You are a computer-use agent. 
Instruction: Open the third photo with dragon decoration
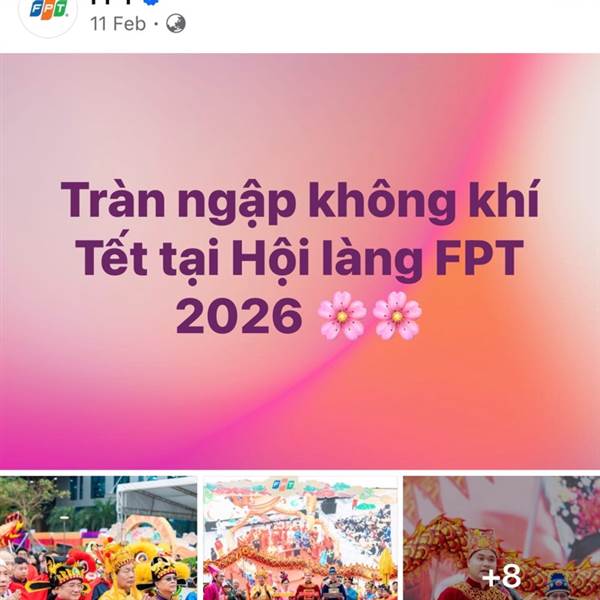(502, 538)
